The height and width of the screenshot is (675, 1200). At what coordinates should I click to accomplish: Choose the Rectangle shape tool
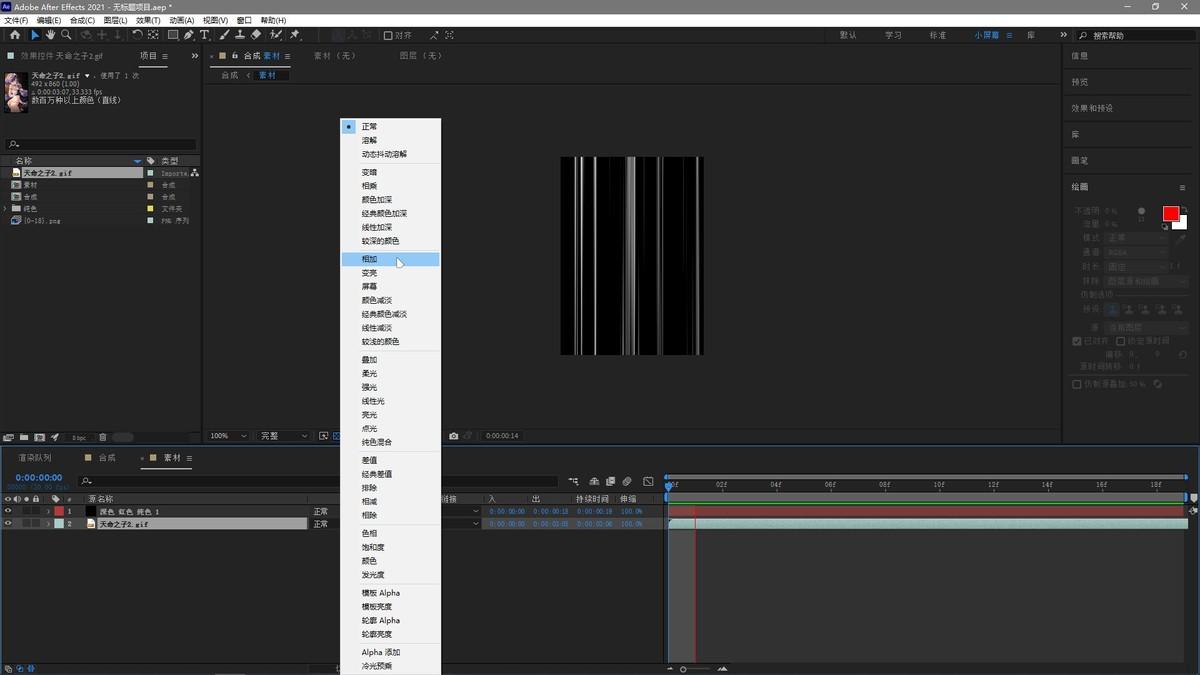point(173,35)
